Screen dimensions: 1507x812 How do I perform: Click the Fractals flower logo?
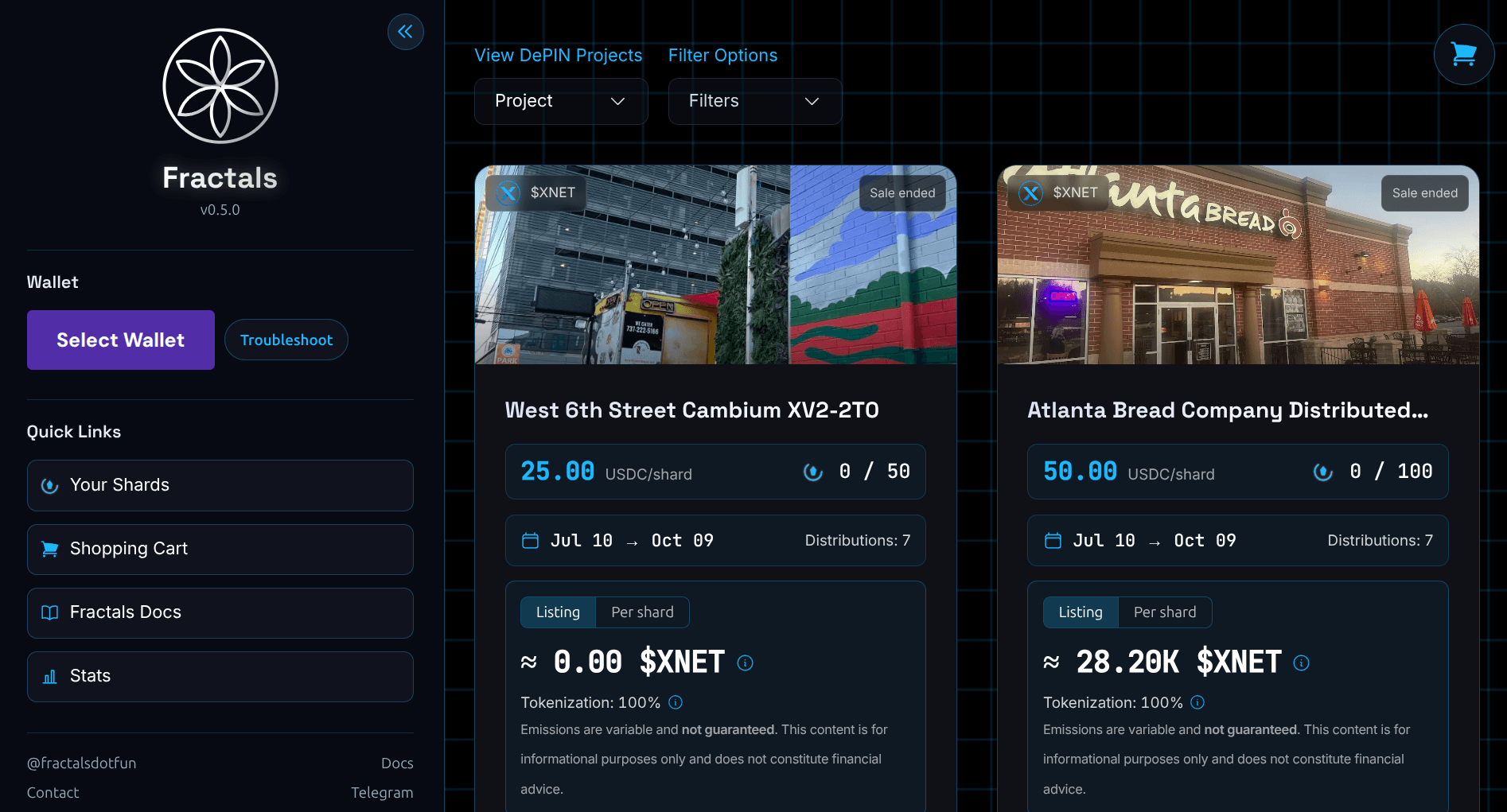[220, 86]
